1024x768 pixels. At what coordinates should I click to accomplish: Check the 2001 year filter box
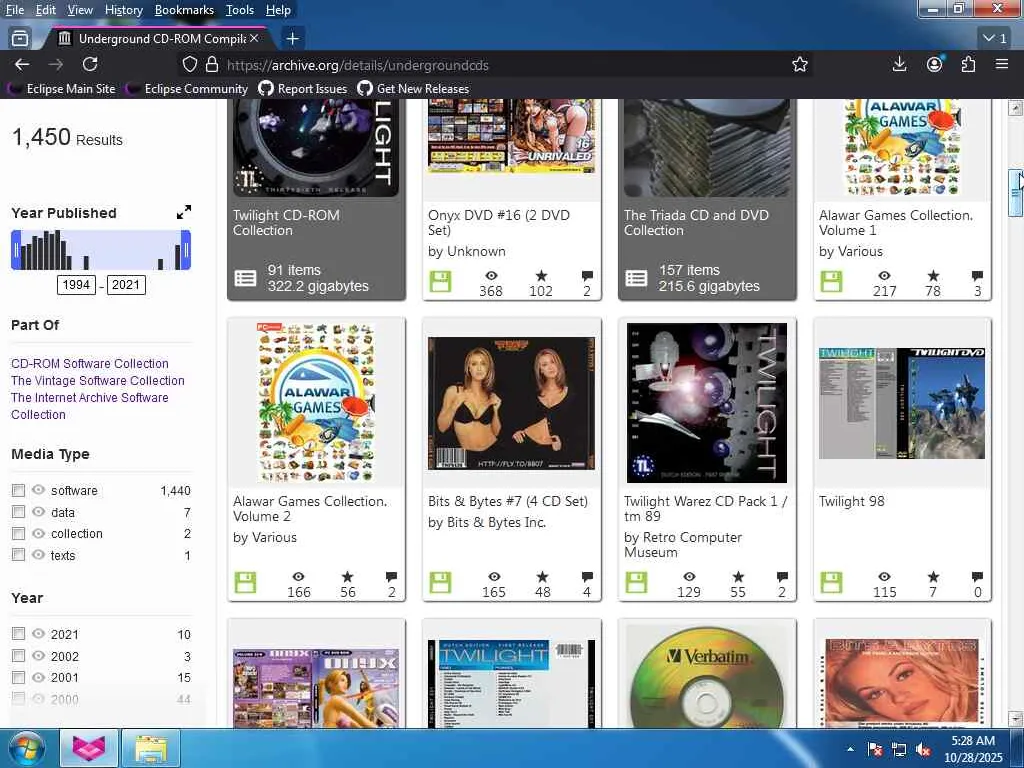pos(18,677)
